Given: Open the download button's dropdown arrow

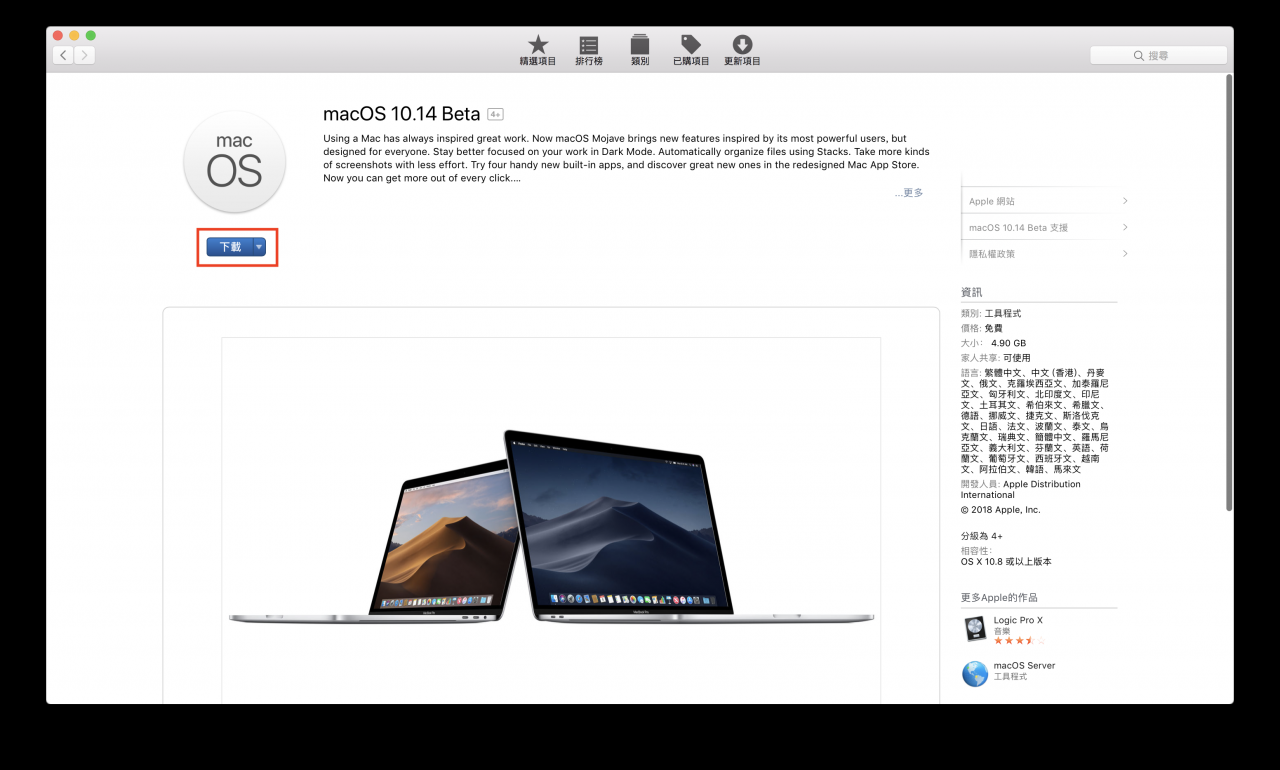Looking at the screenshot, I should pyautogui.click(x=259, y=247).
